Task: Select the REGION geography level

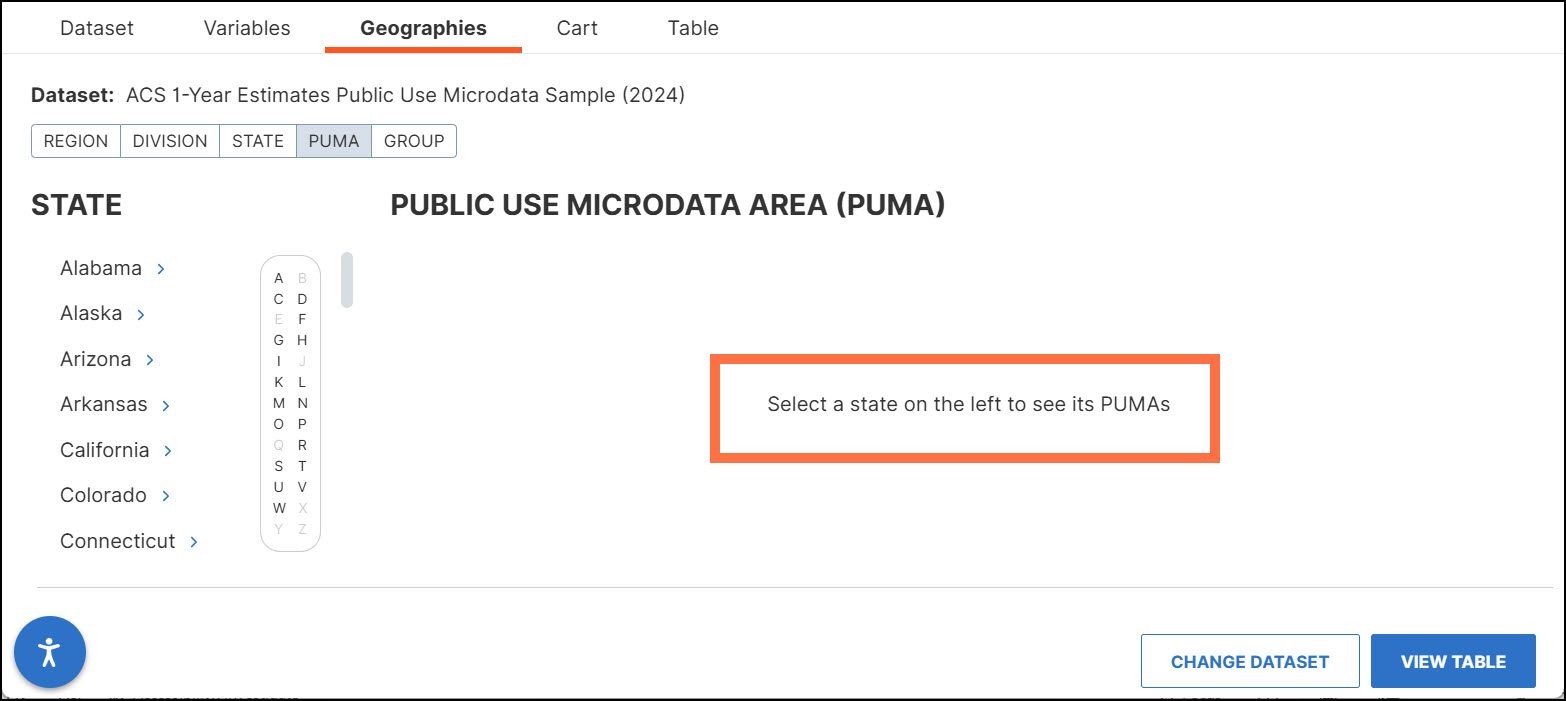Action: tap(76, 141)
